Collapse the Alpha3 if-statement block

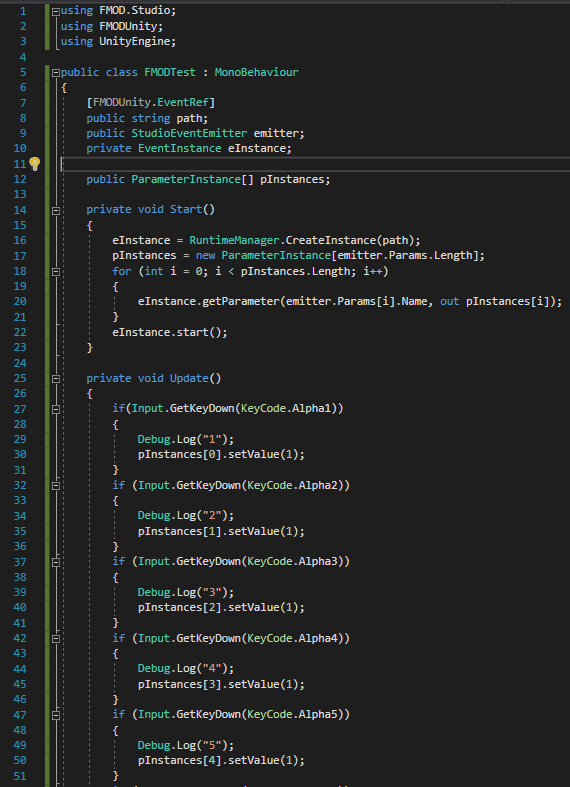[x=56, y=563]
